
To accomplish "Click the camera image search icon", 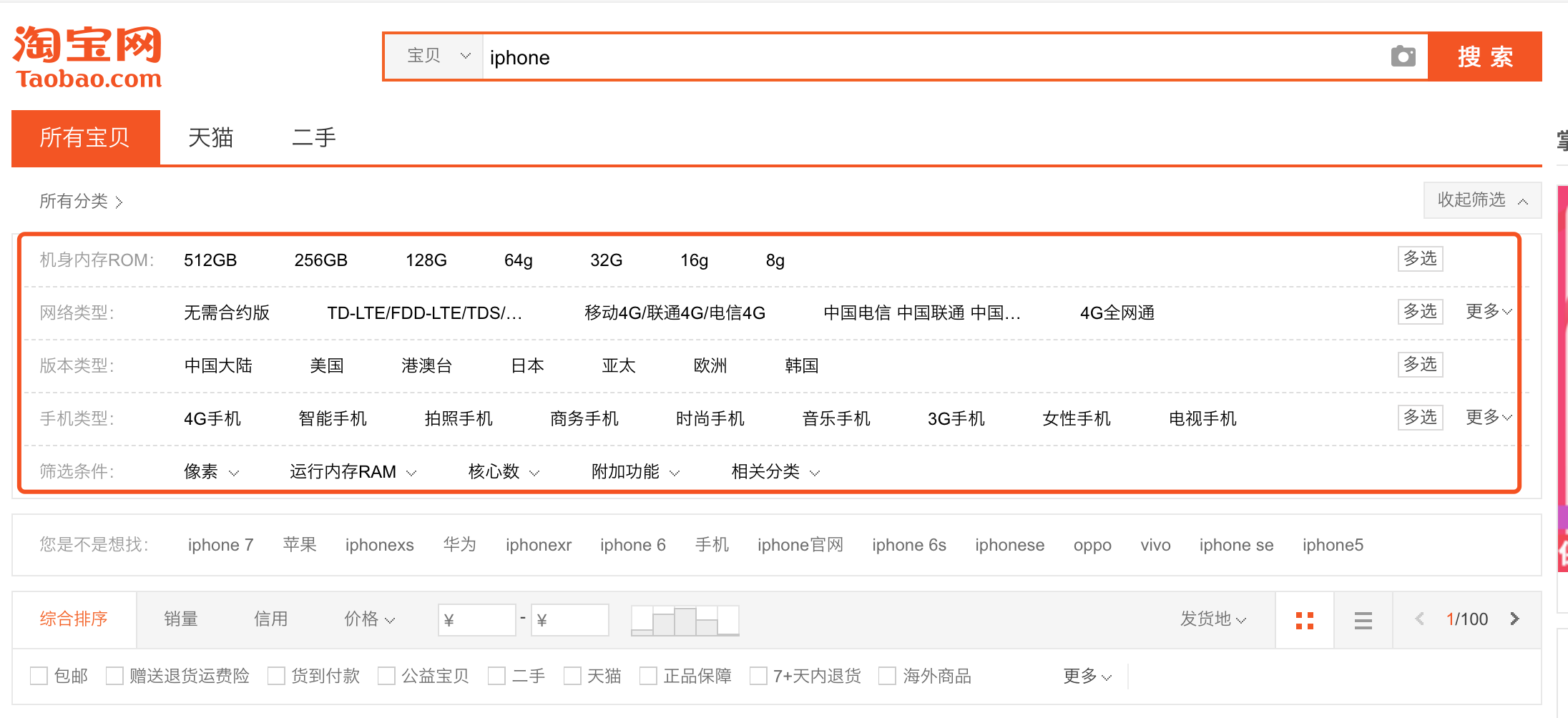I will tap(1403, 56).
